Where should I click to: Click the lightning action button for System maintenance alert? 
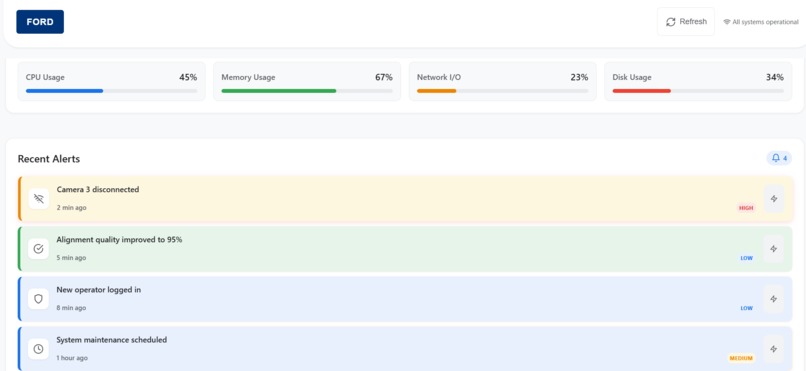click(774, 349)
